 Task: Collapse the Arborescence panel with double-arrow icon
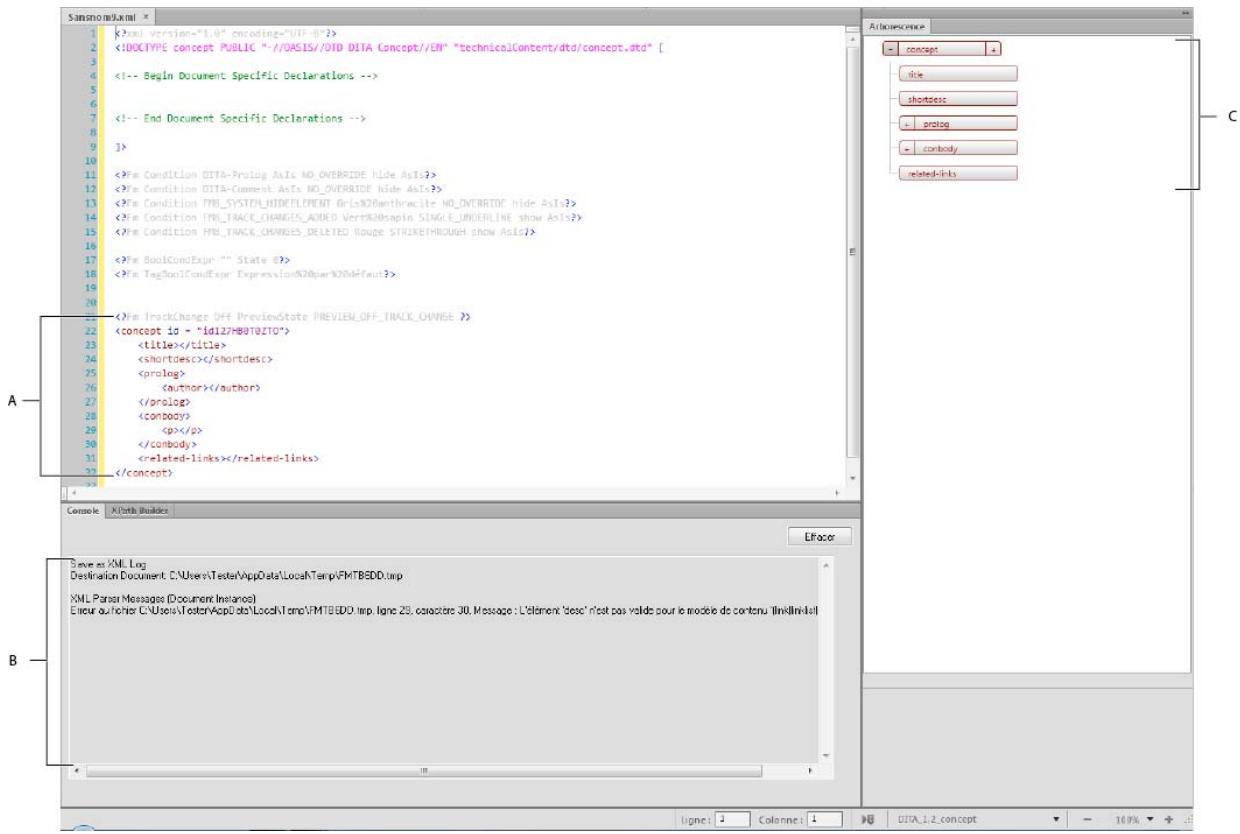click(1186, 12)
